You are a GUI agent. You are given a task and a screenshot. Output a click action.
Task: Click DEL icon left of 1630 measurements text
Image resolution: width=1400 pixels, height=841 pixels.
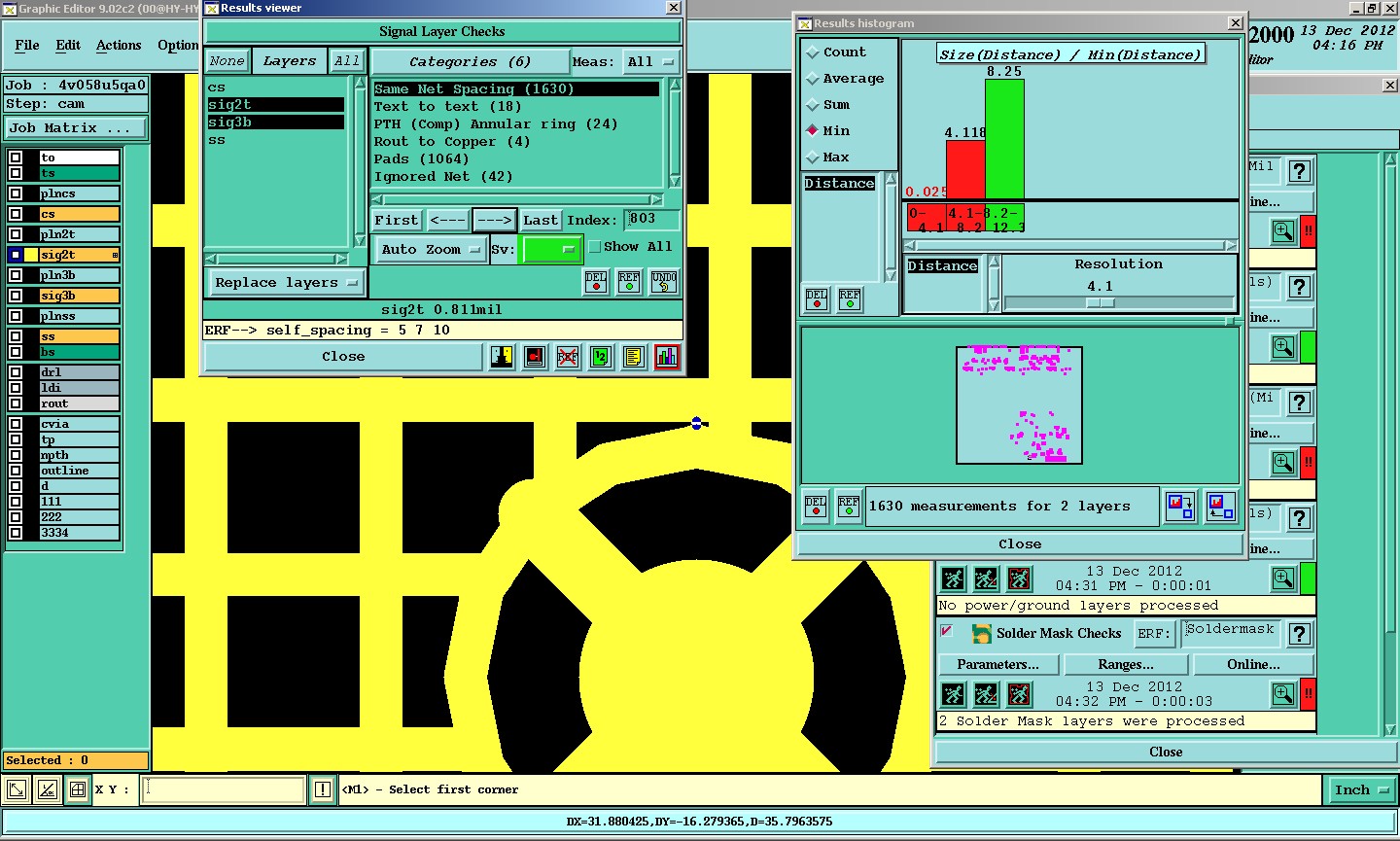tap(816, 507)
